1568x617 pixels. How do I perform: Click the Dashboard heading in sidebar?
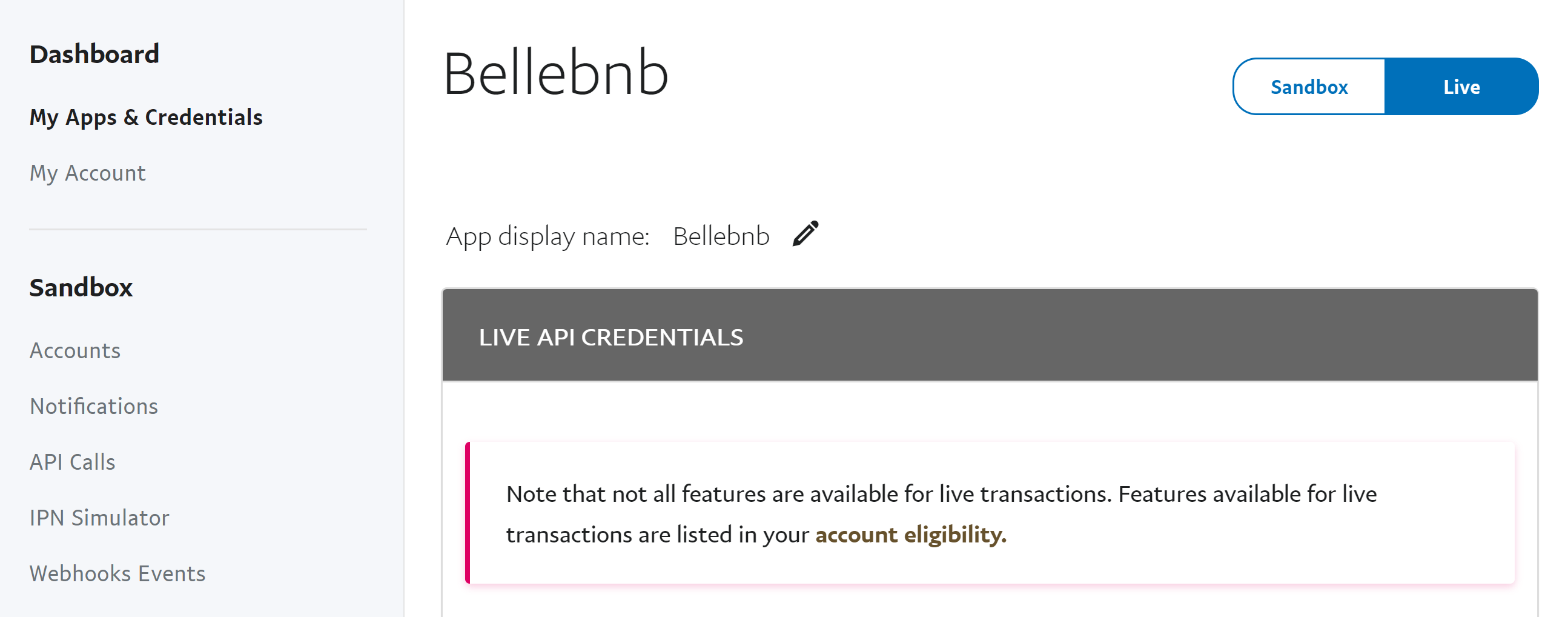pyautogui.click(x=94, y=54)
